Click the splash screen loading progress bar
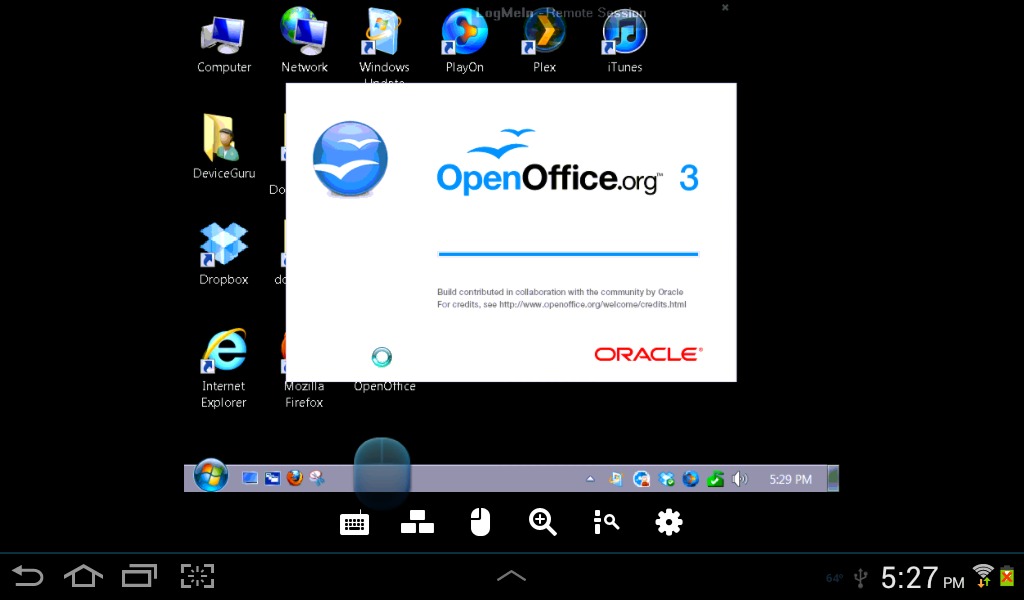Image resolution: width=1024 pixels, height=600 pixels. [568, 254]
